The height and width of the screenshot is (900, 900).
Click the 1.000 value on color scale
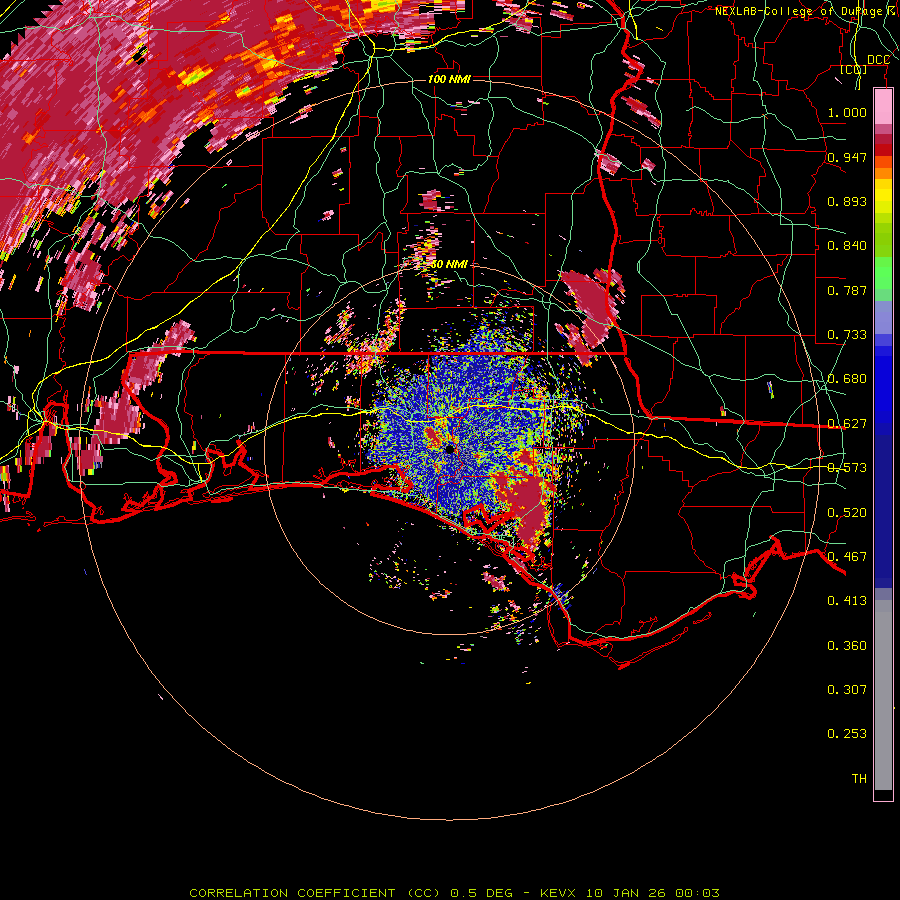coord(847,112)
